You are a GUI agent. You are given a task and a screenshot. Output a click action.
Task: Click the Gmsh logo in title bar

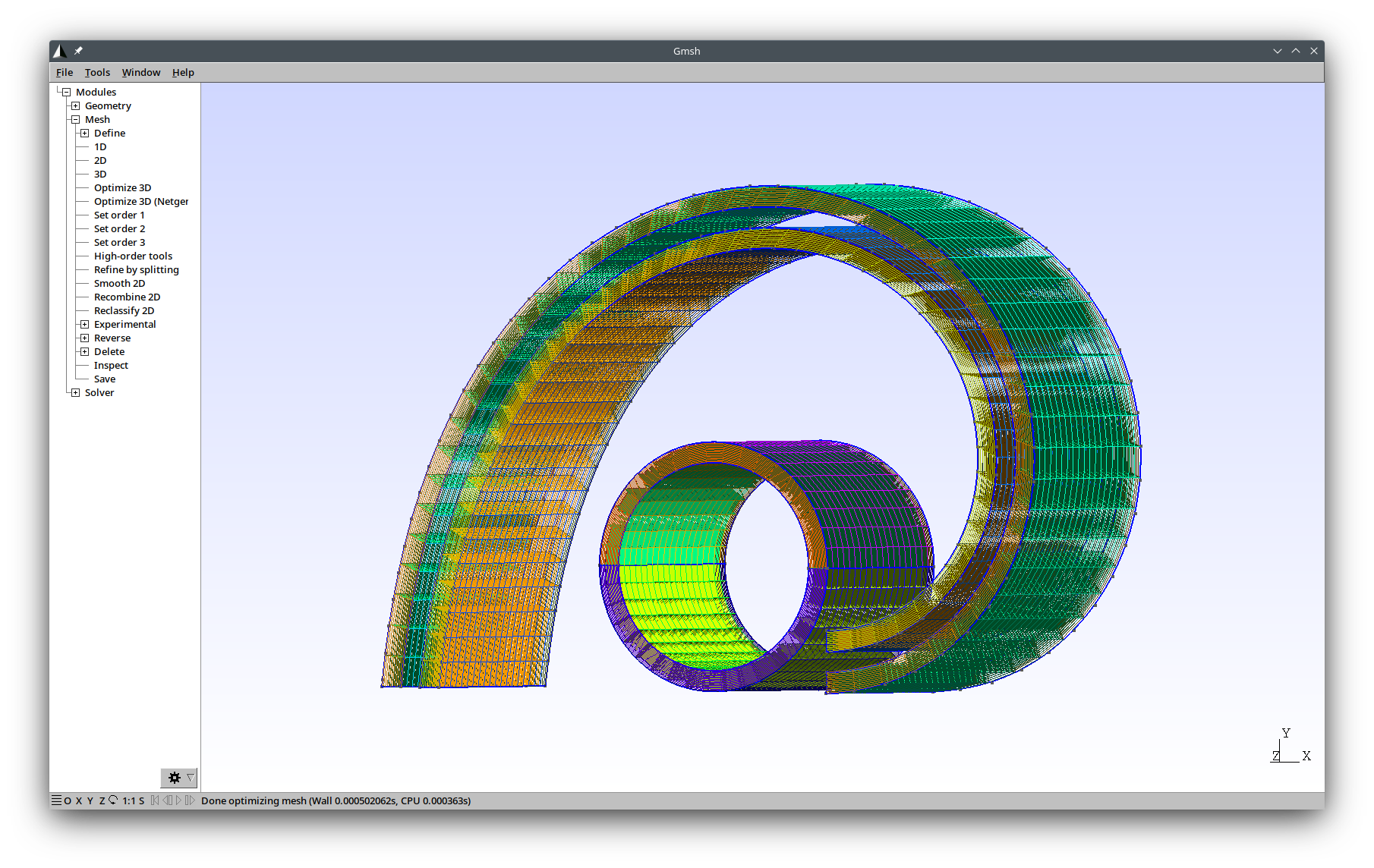click(59, 51)
